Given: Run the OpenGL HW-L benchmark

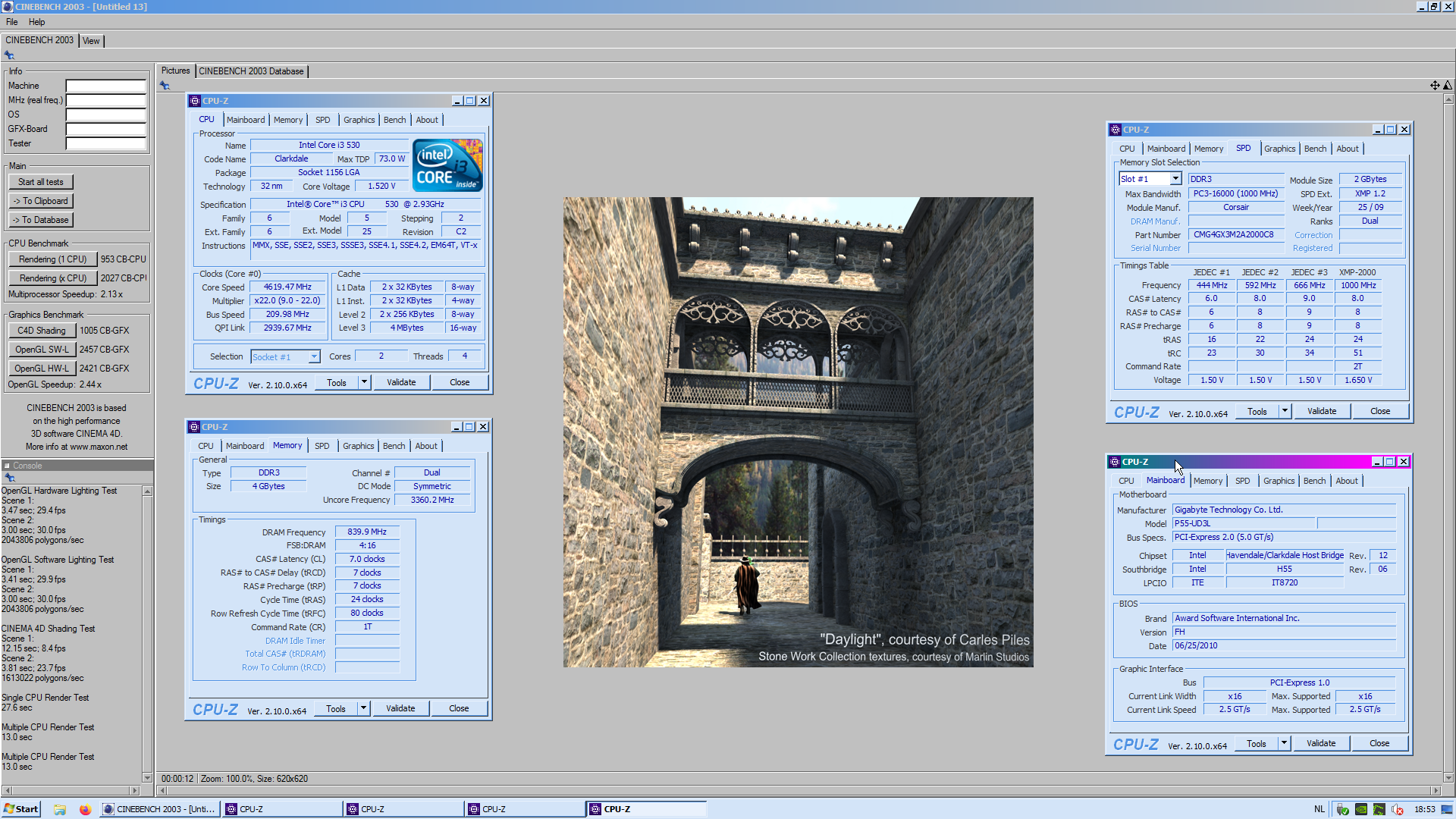Looking at the screenshot, I should tap(42, 369).
